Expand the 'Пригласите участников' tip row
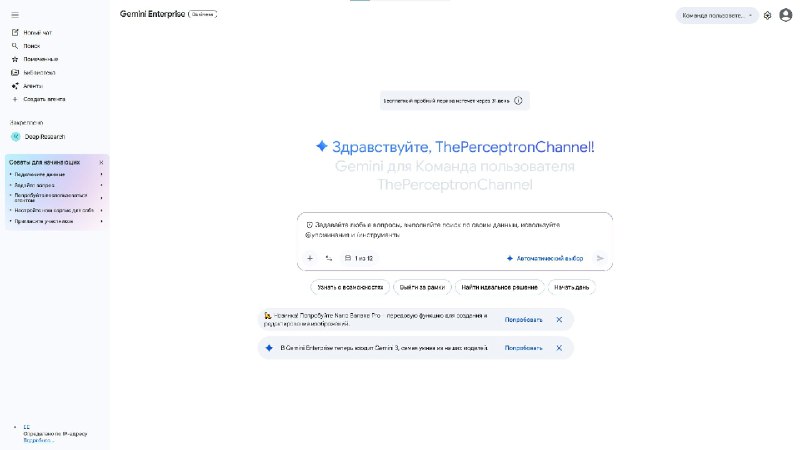This screenshot has width=800, height=450. pos(56,221)
